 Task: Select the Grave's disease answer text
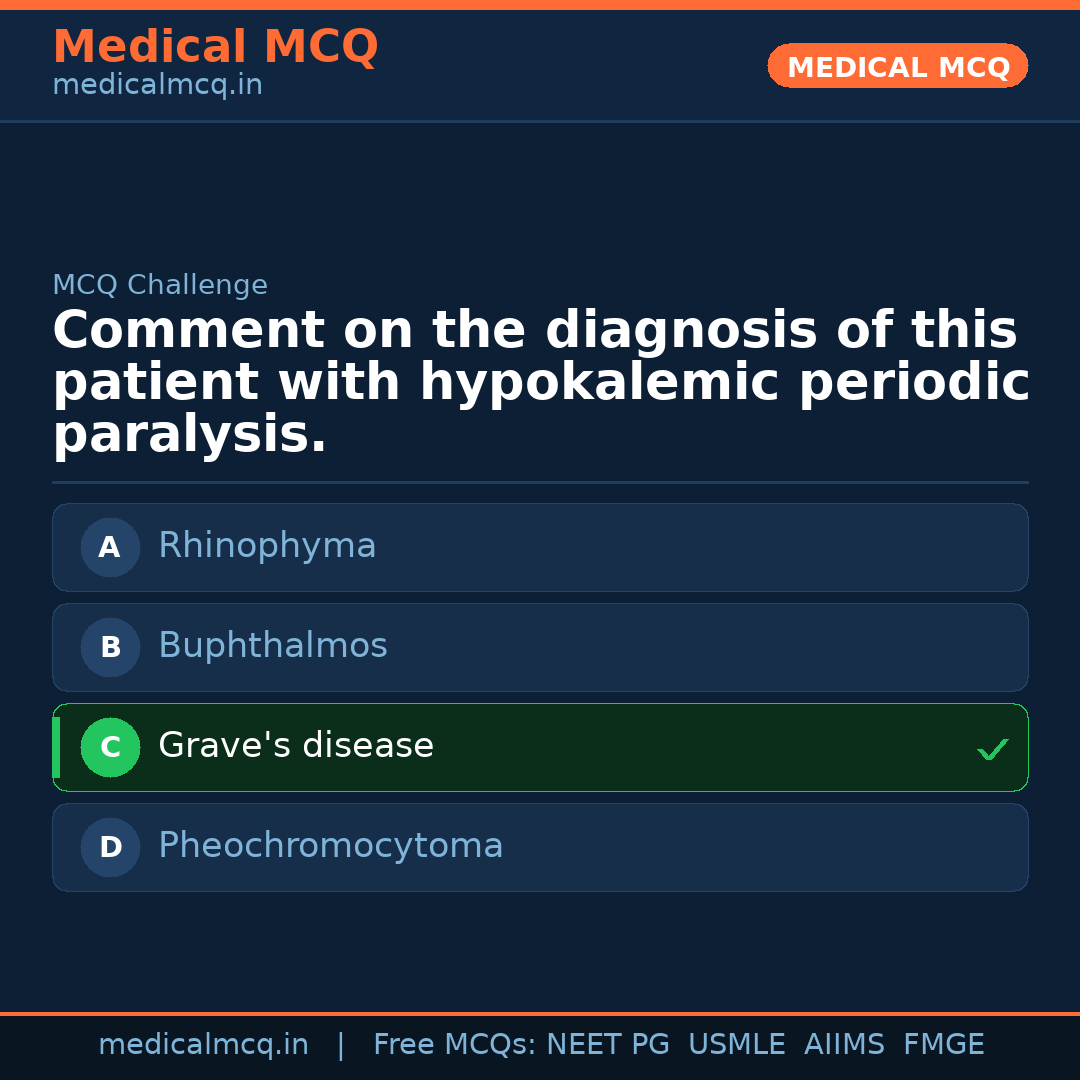pyautogui.click(x=295, y=746)
